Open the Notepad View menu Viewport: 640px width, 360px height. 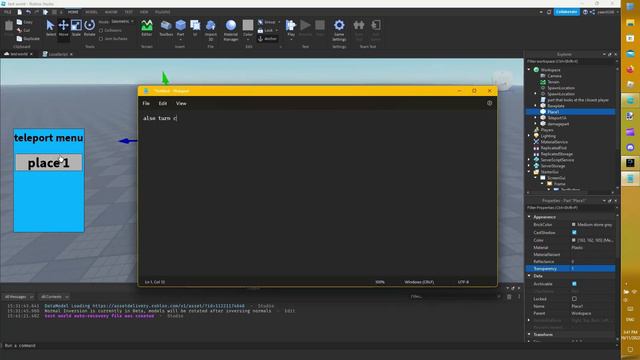point(181,104)
